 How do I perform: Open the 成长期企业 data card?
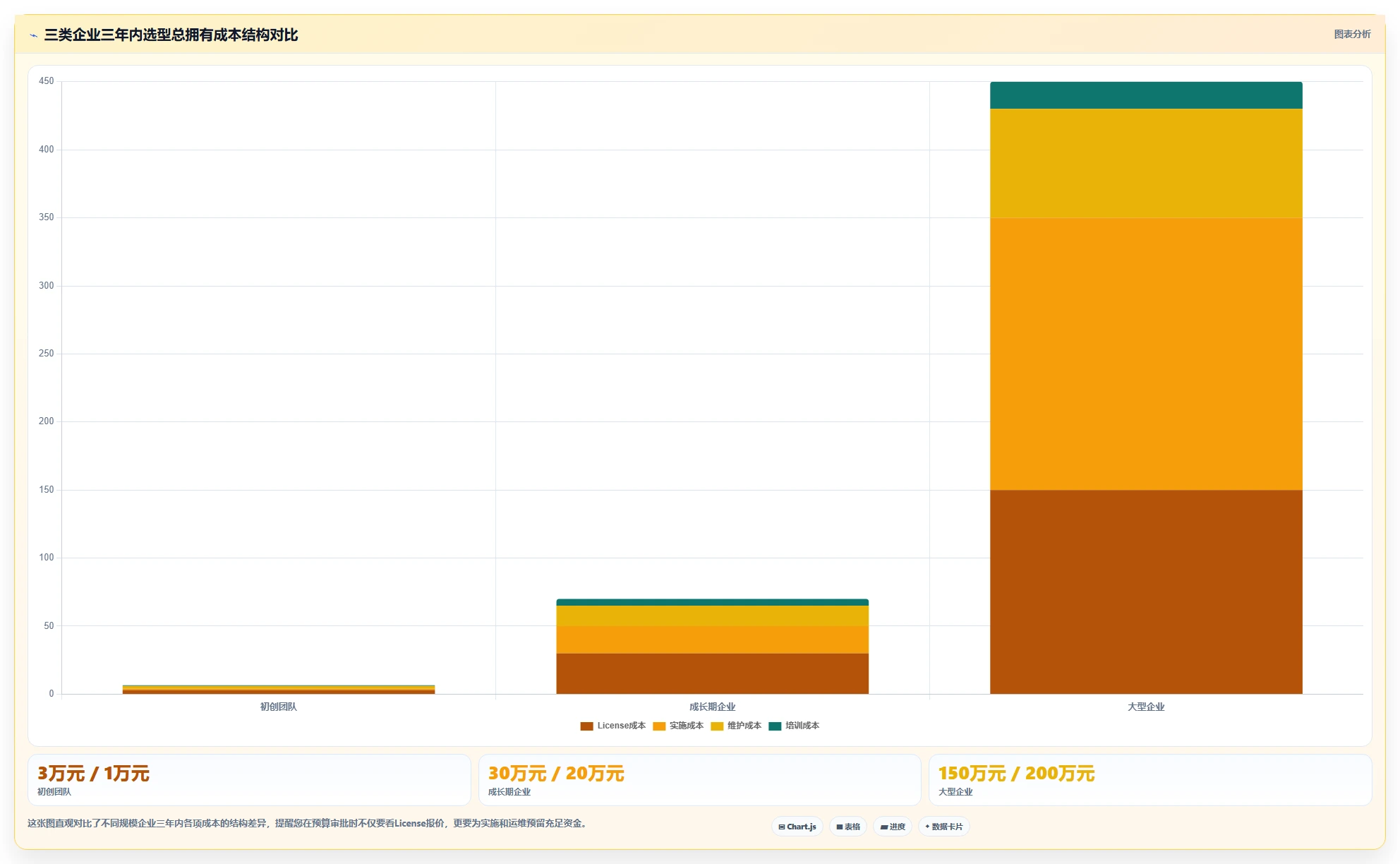click(x=700, y=780)
